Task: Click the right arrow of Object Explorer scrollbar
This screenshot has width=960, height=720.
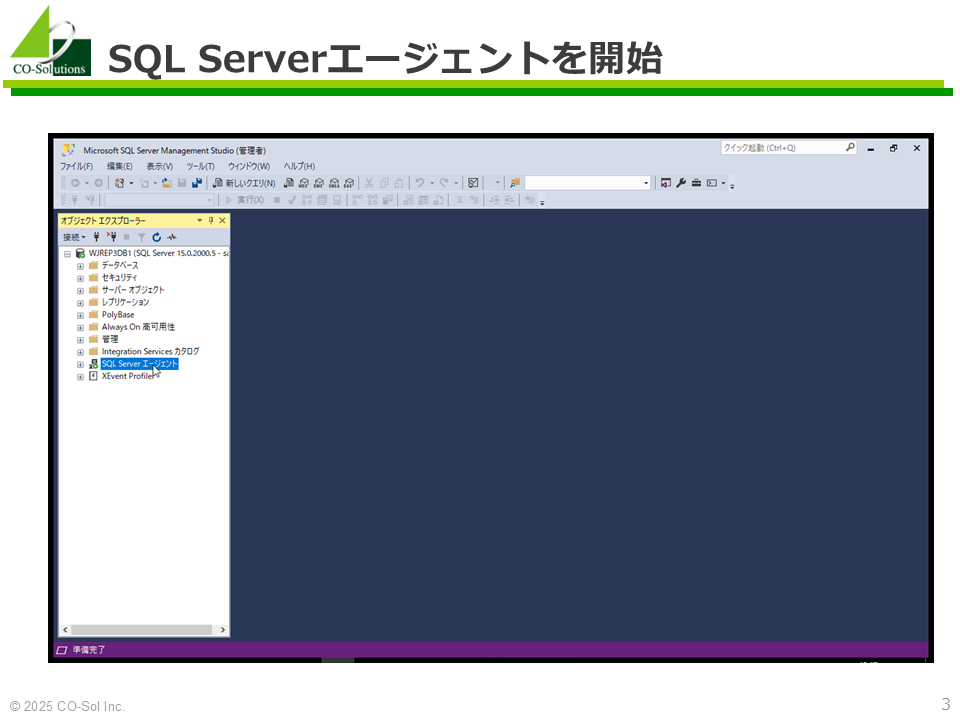Action: pyautogui.click(x=223, y=630)
